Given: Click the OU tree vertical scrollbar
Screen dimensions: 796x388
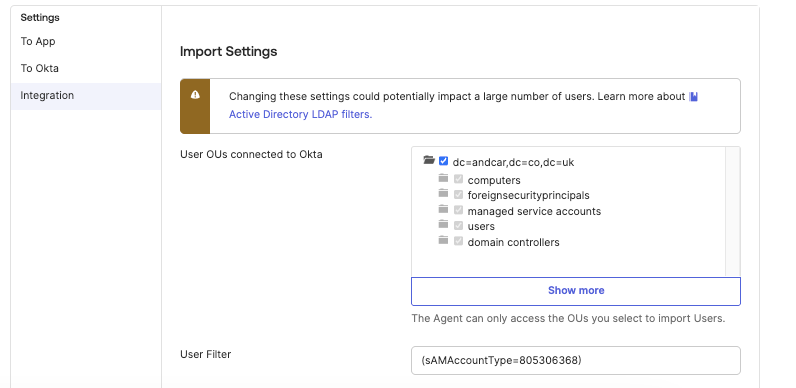Looking at the screenshot, I should (x=733, y=211).
